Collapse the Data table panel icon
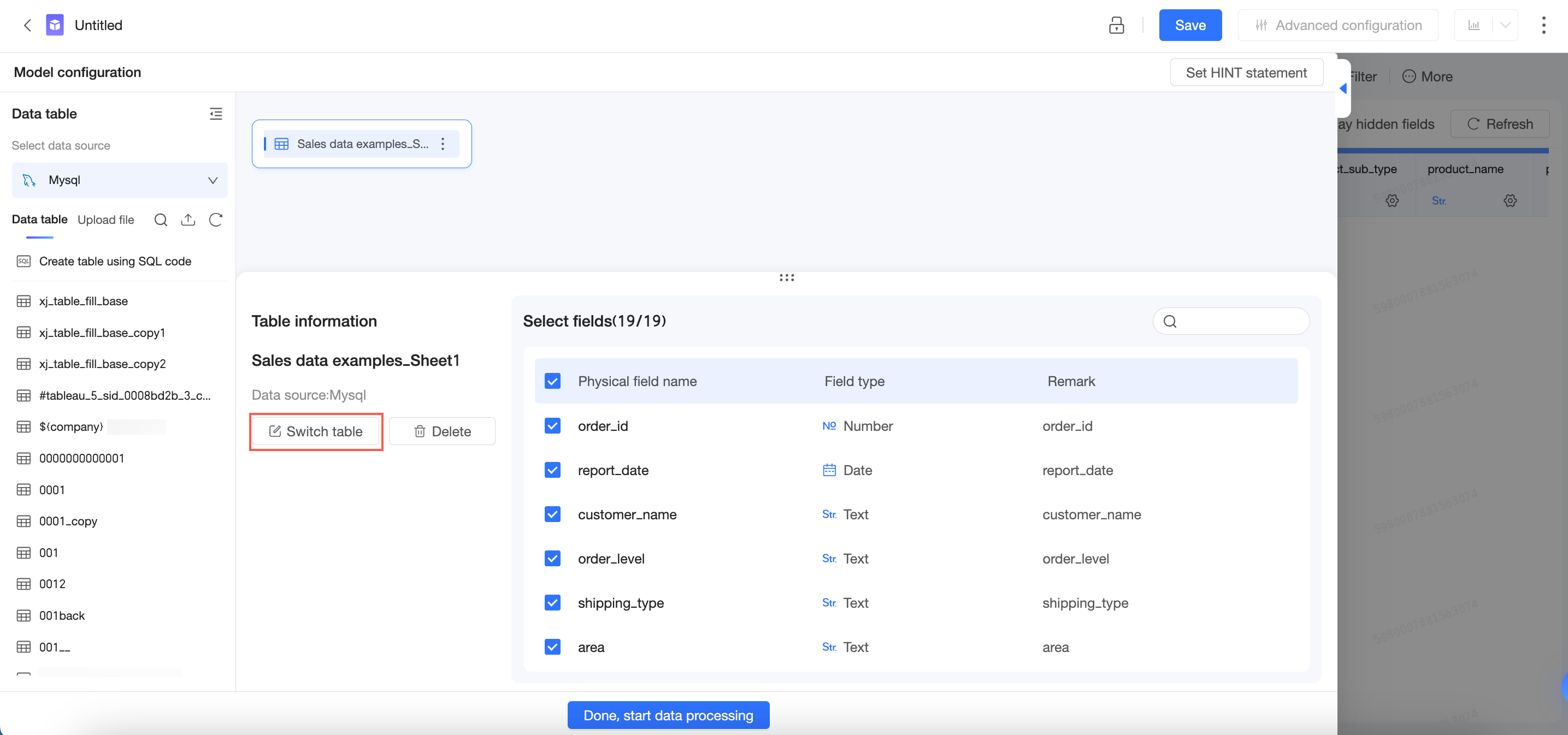 tap(215, 114)
